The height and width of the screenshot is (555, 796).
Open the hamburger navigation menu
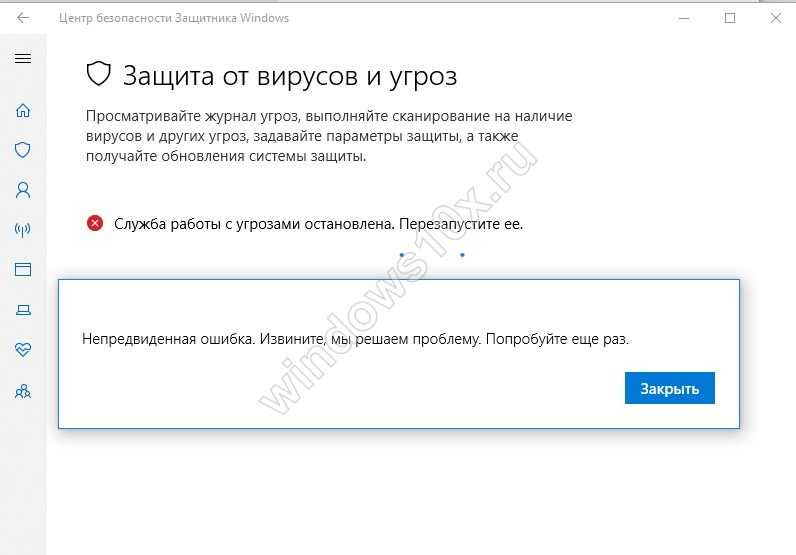[x=23, y=58]
